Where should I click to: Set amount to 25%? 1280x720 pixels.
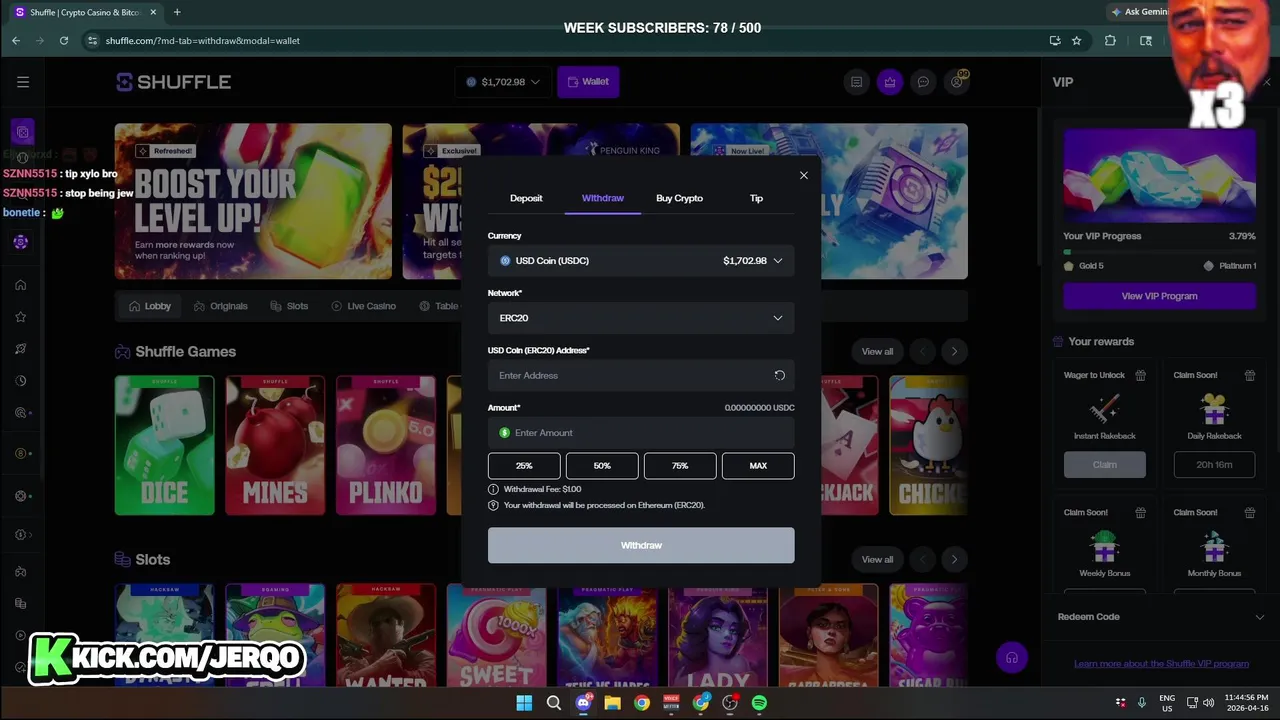point(524,466)
